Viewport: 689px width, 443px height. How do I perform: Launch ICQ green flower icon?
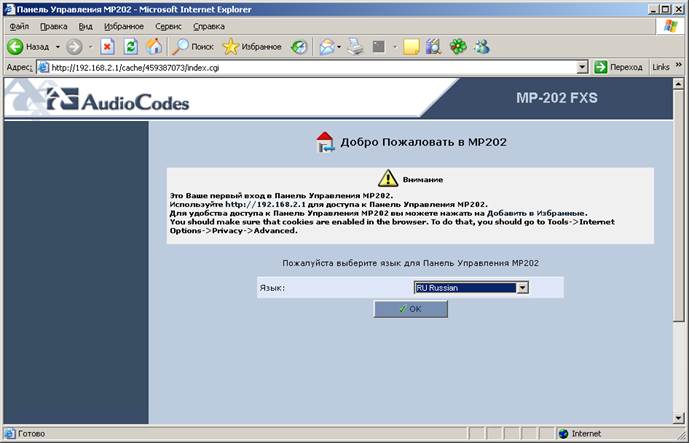(458, 47)
